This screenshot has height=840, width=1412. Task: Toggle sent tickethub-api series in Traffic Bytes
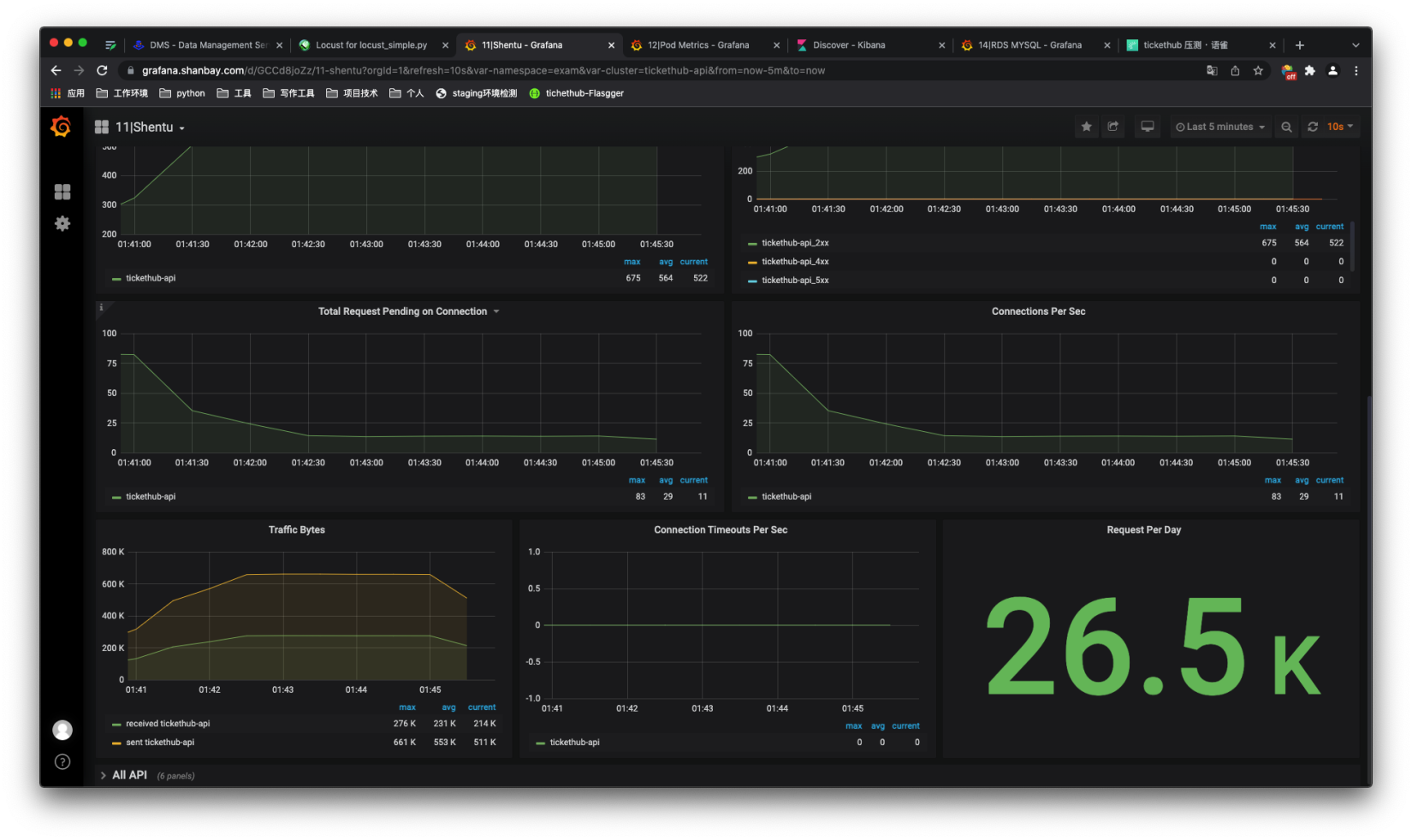click(160, 742)
